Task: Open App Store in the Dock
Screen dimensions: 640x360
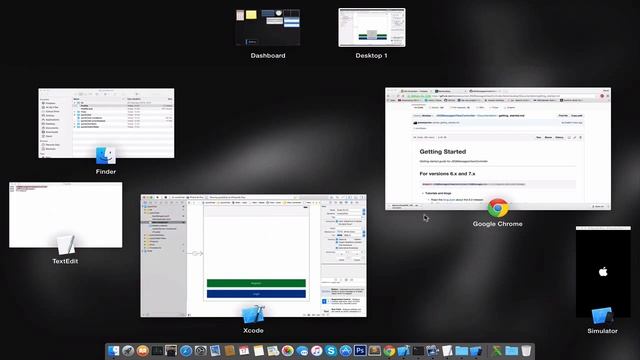Action: tap(346, 351)
